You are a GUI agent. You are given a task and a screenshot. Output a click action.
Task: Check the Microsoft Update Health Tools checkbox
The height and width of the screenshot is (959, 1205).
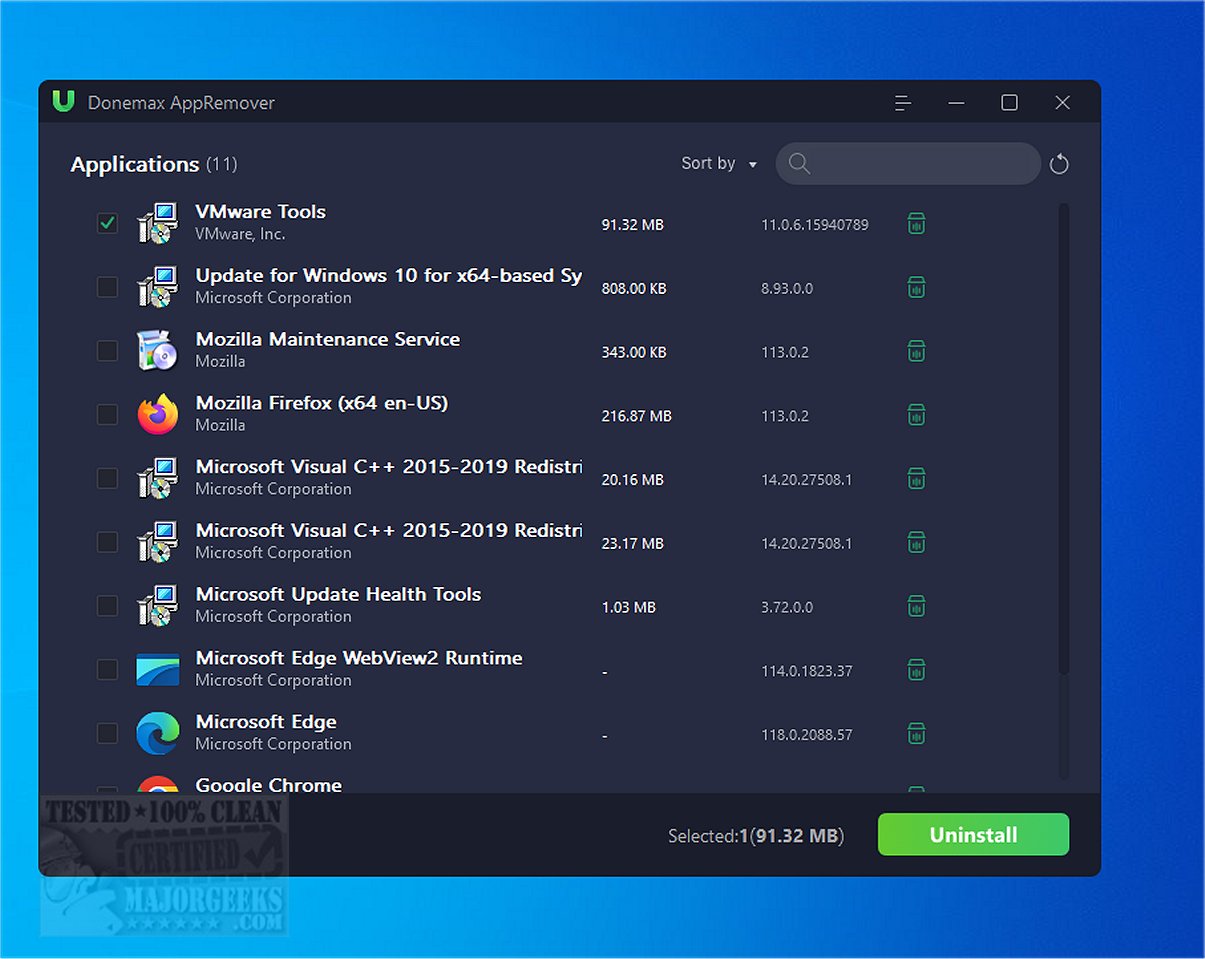(107, 606)
